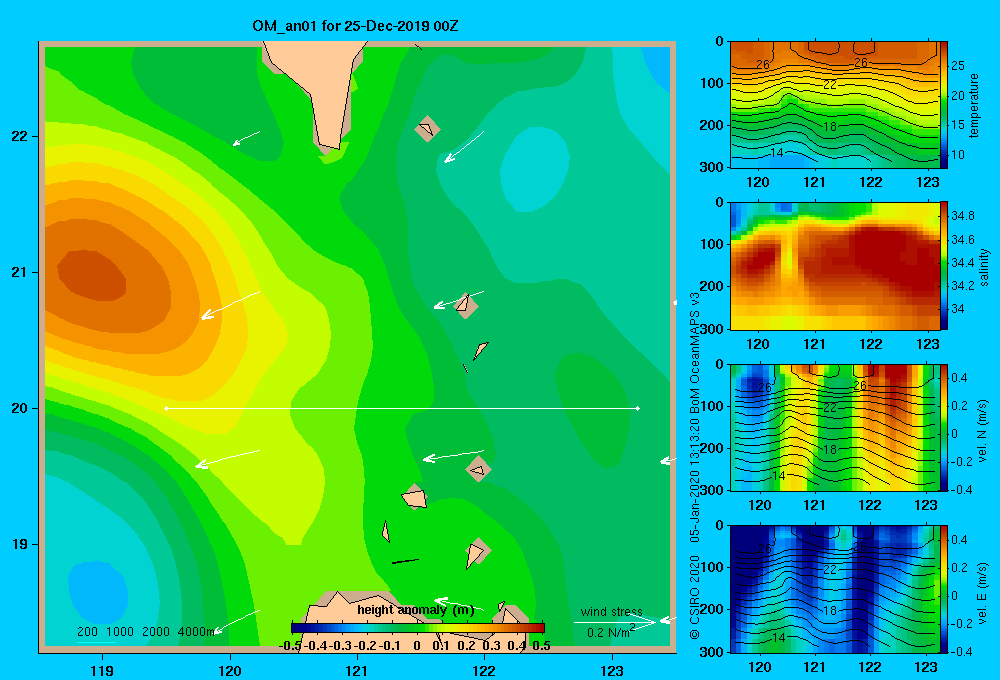Viewport: 1000px width, 680px height.
Task: Click "25" on temperature color scale
Action: (x=957, y=65)
